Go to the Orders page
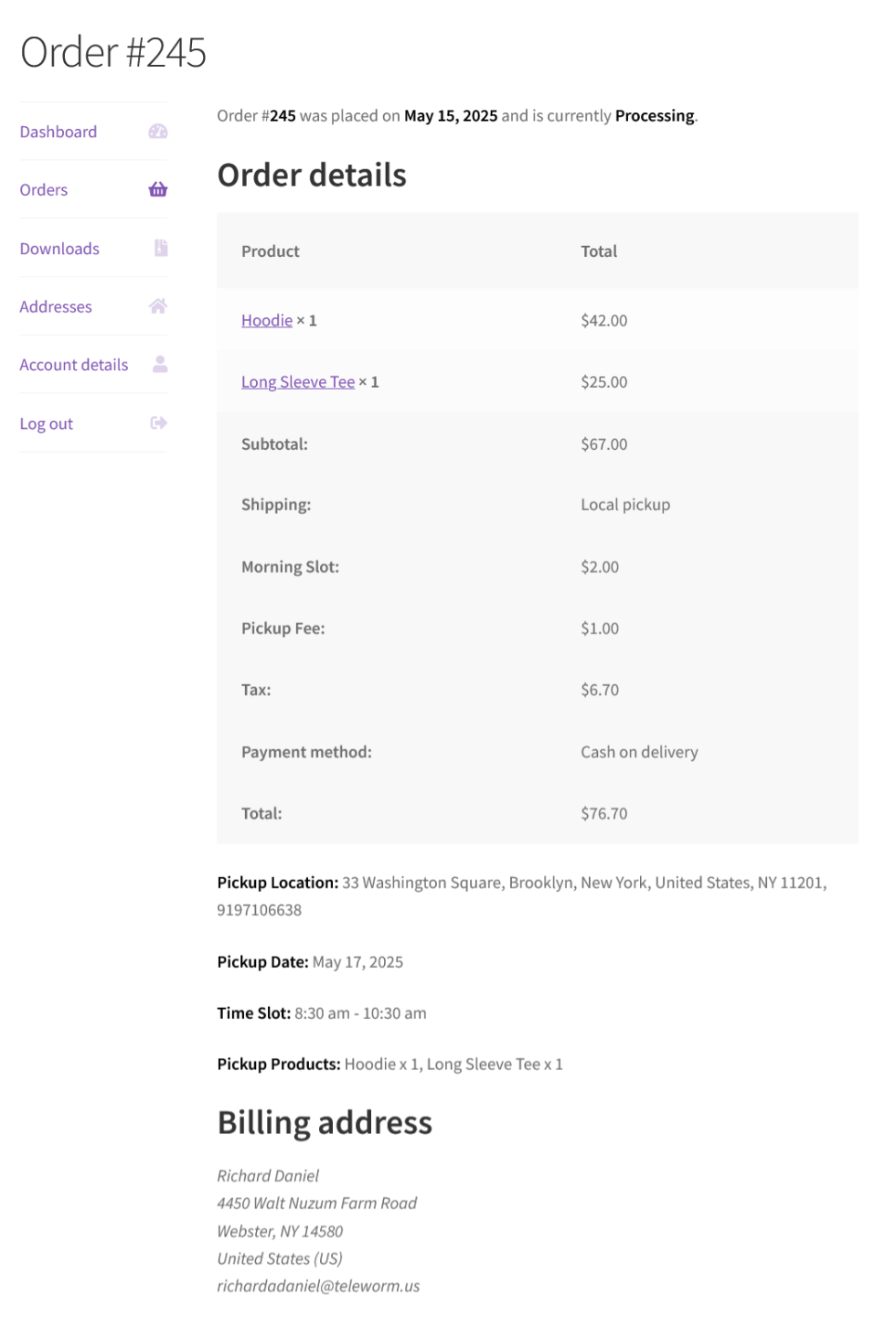896x1338 pixels. click(x=44, y=190)
